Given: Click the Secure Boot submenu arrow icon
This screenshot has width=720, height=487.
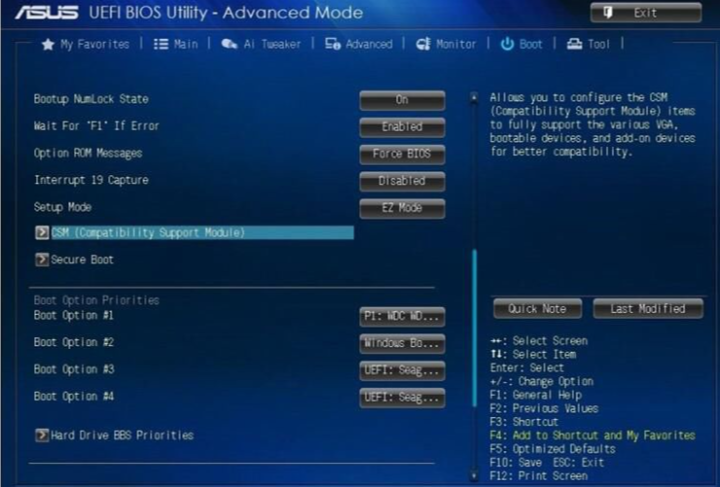Looking at the screenshot, I should pos(42,260).
